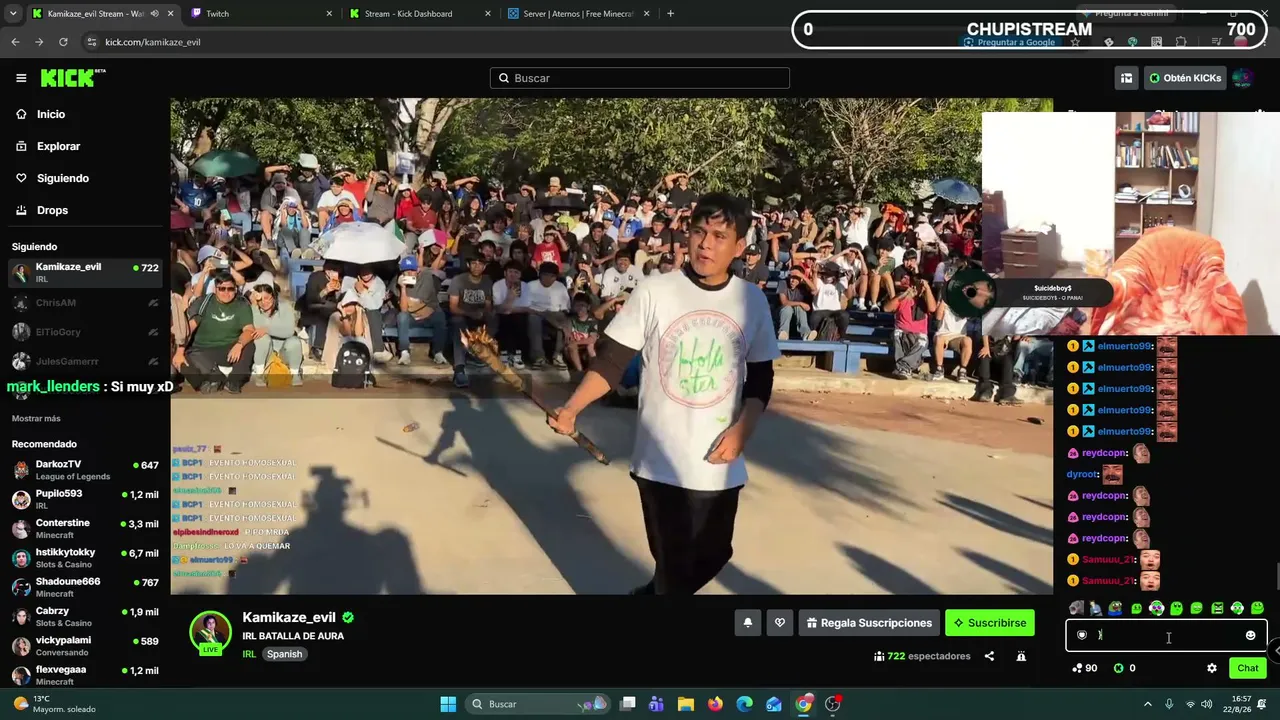1280x720 pixels.
Task: Open the weather widget in taskbar
Action: click(x=55, y=704)
